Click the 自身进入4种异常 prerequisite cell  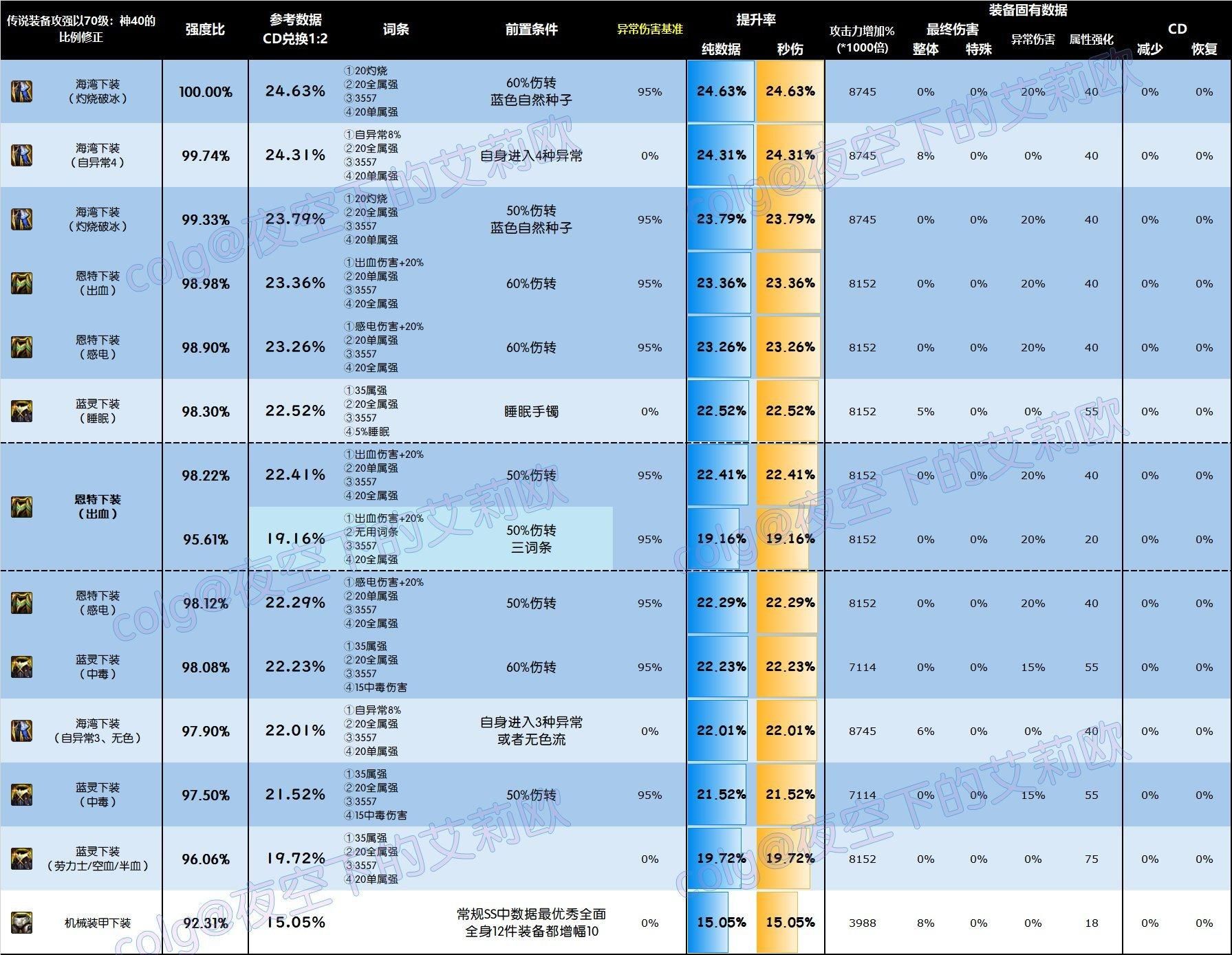(x=531, y=155)
